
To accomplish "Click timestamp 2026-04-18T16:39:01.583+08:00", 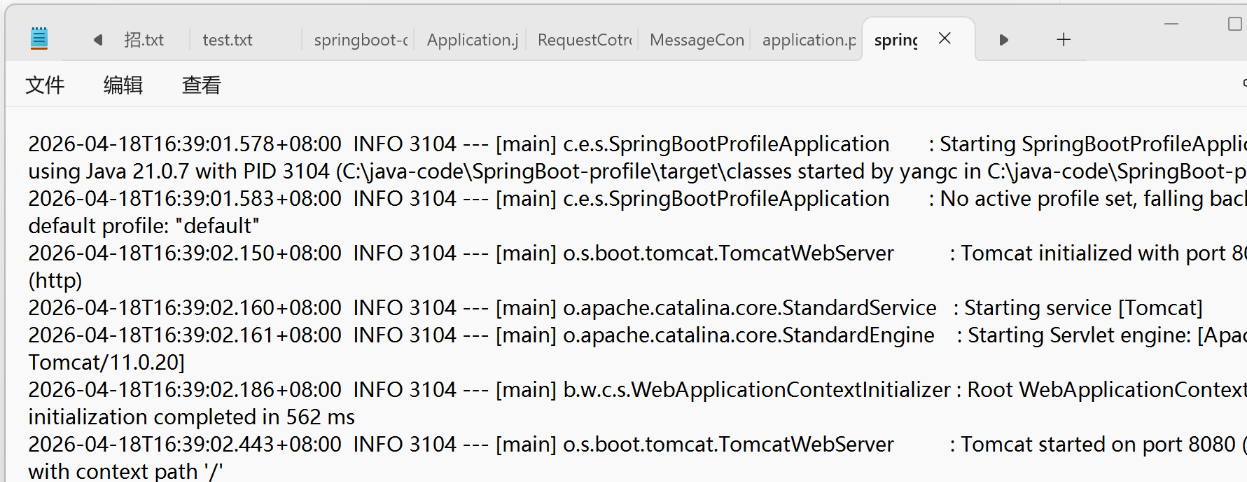I will [185, 199].
